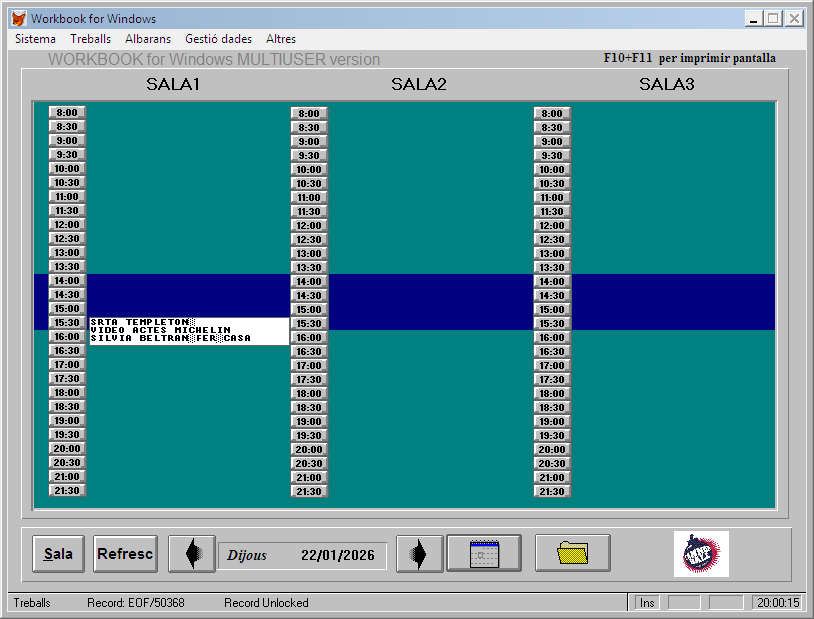Select the 8:00 slot in SALA1
This screenshot has width=814, height=619.
click(x=67, y=113)
